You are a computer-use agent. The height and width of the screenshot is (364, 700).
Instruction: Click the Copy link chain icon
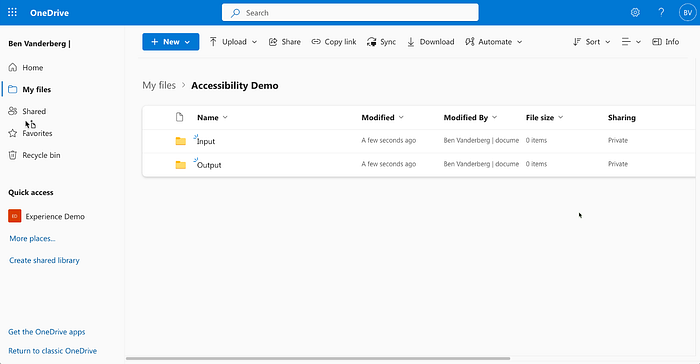[x=316, y=42]
